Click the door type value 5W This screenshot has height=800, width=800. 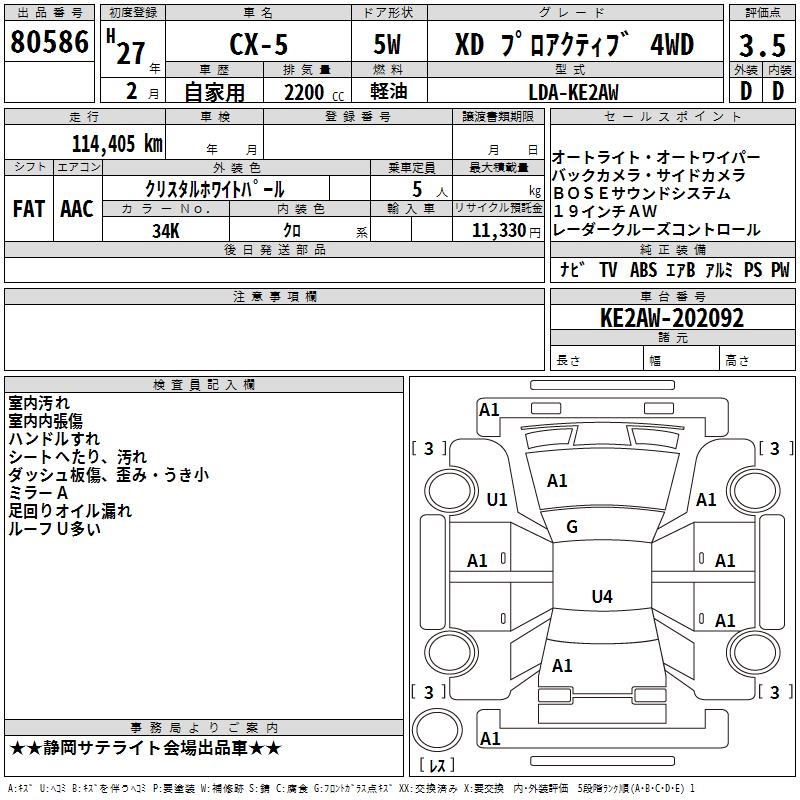click(387, 44)
